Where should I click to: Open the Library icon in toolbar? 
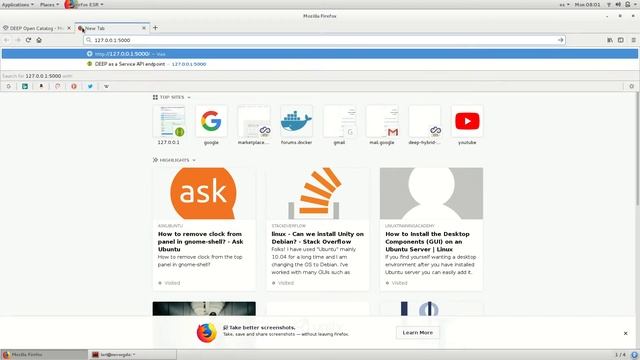click(610, 40)
